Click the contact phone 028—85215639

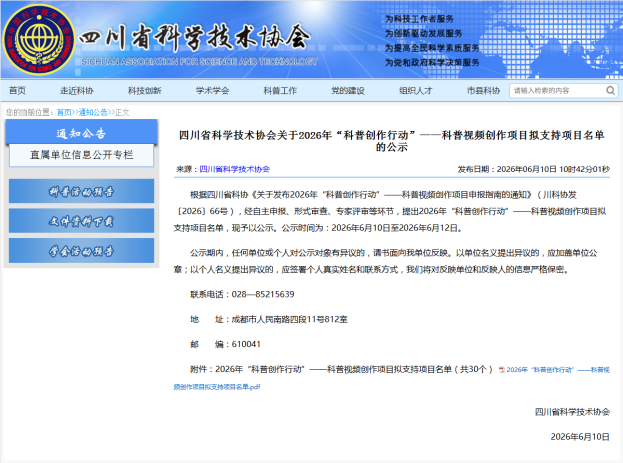point(263,294)
